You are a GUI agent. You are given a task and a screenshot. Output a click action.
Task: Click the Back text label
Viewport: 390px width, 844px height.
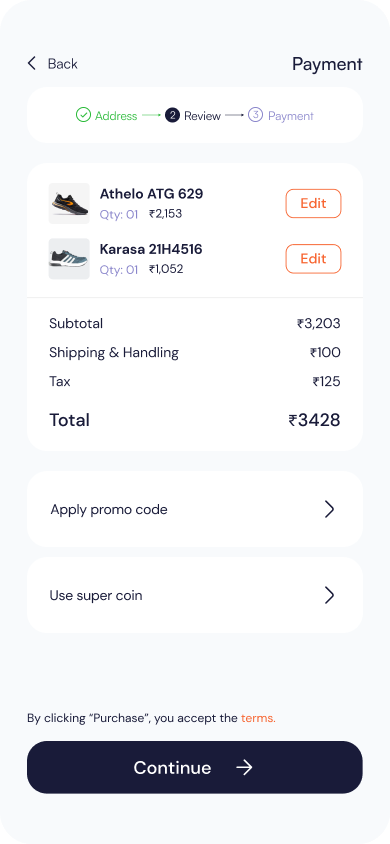[62, 64]
